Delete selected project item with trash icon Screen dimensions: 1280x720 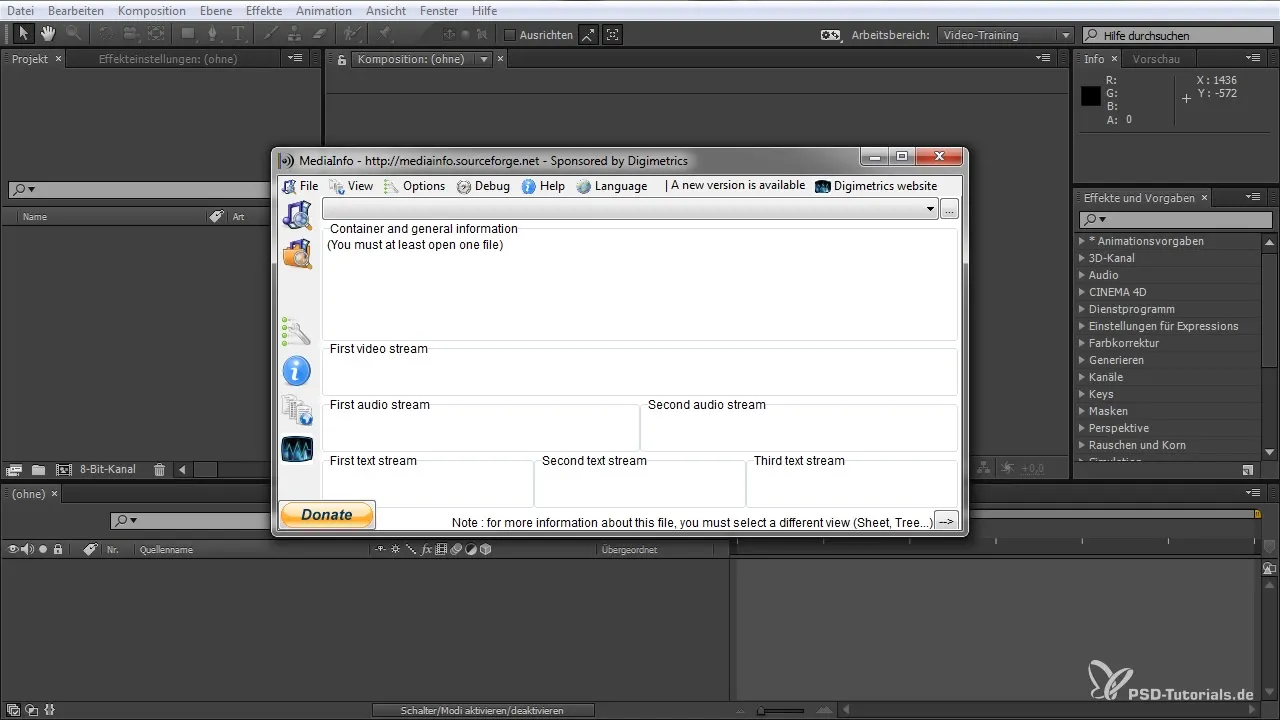pos(159,469)
